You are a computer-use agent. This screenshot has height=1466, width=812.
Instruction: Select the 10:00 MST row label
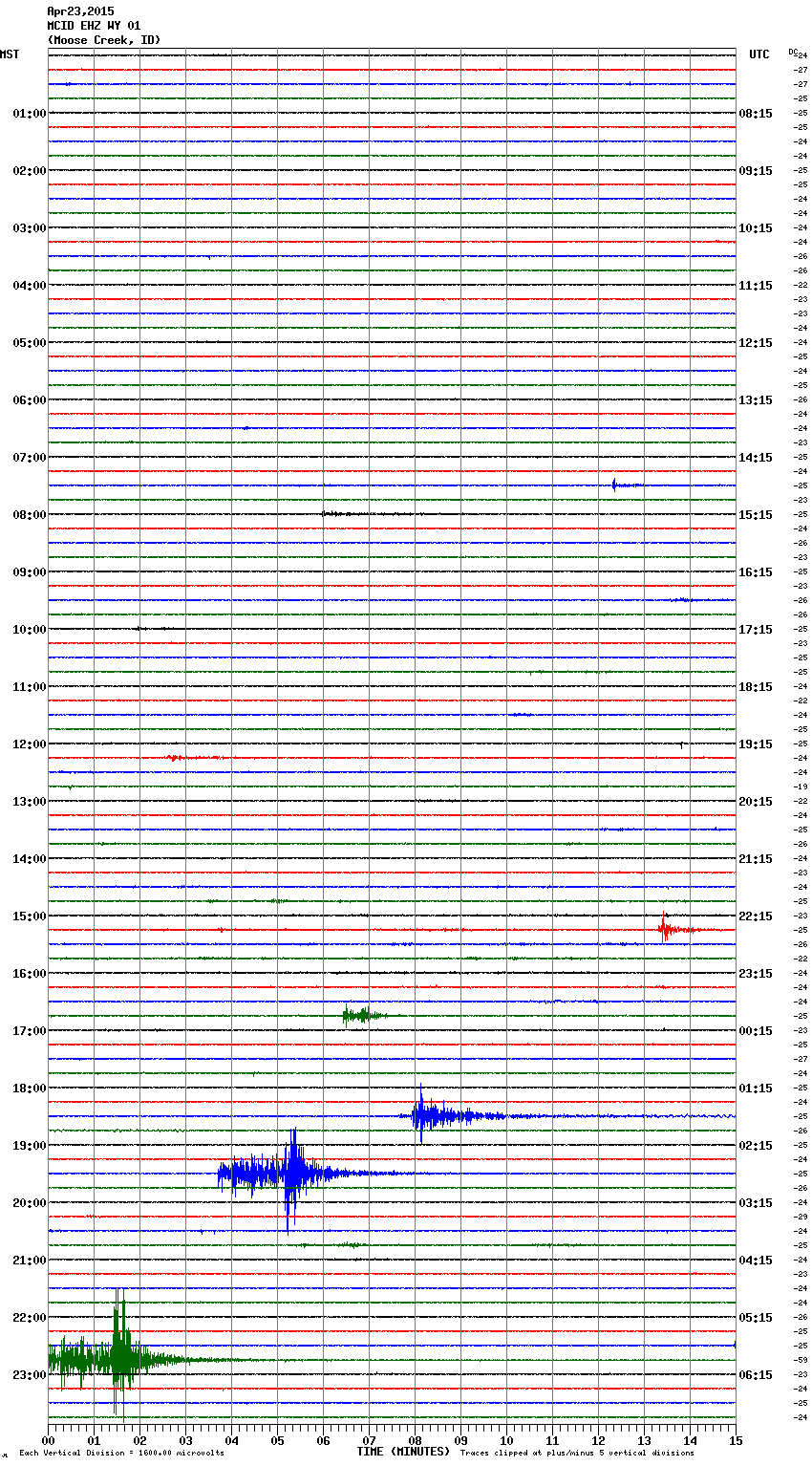click(x=30, y=630)
